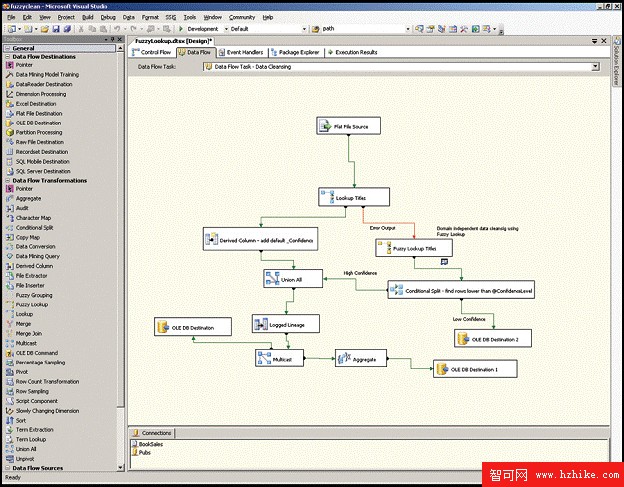Select the Lookup Titles transformation node
The height and width of the screenshot is (487, 624).
354,197
